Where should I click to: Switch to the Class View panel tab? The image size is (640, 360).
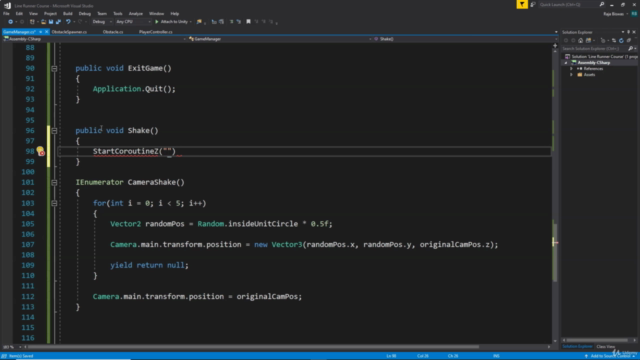(x=605, y=347)
